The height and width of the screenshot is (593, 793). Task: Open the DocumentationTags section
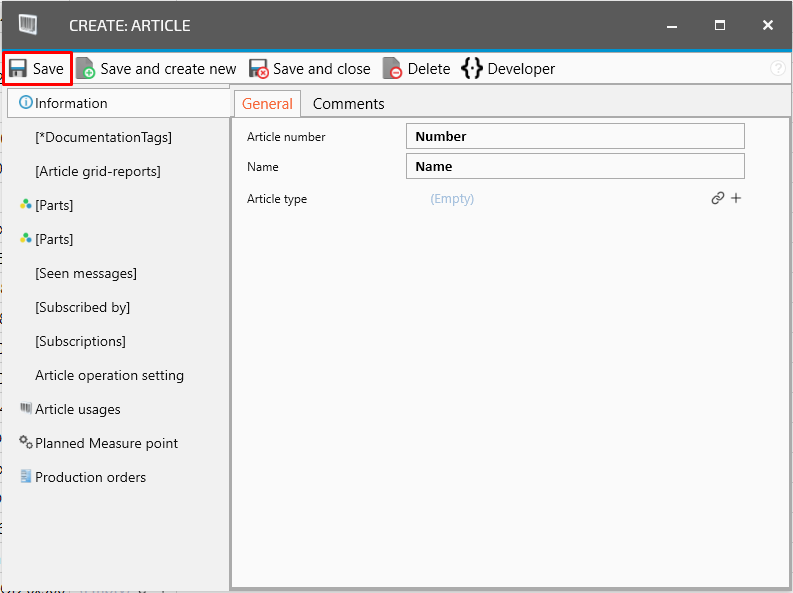[103, 137]
